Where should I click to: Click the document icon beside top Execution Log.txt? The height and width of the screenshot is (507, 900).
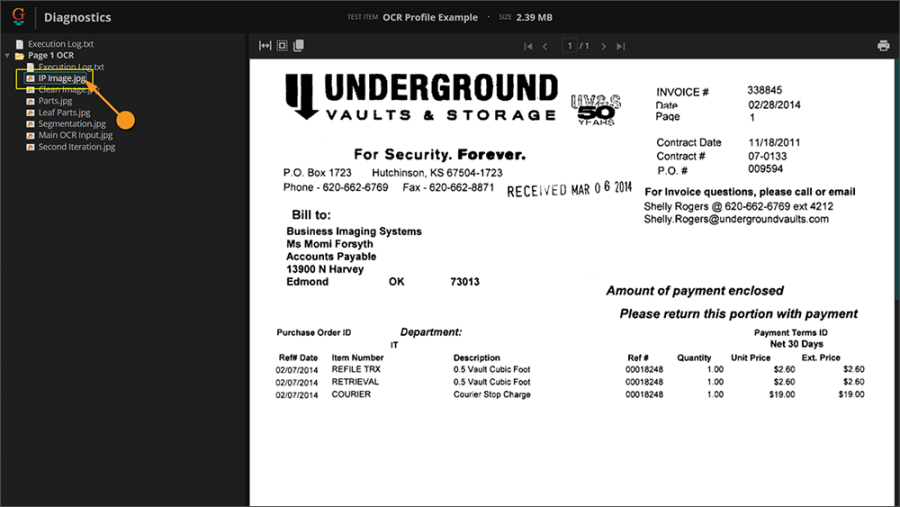point(20,44)
